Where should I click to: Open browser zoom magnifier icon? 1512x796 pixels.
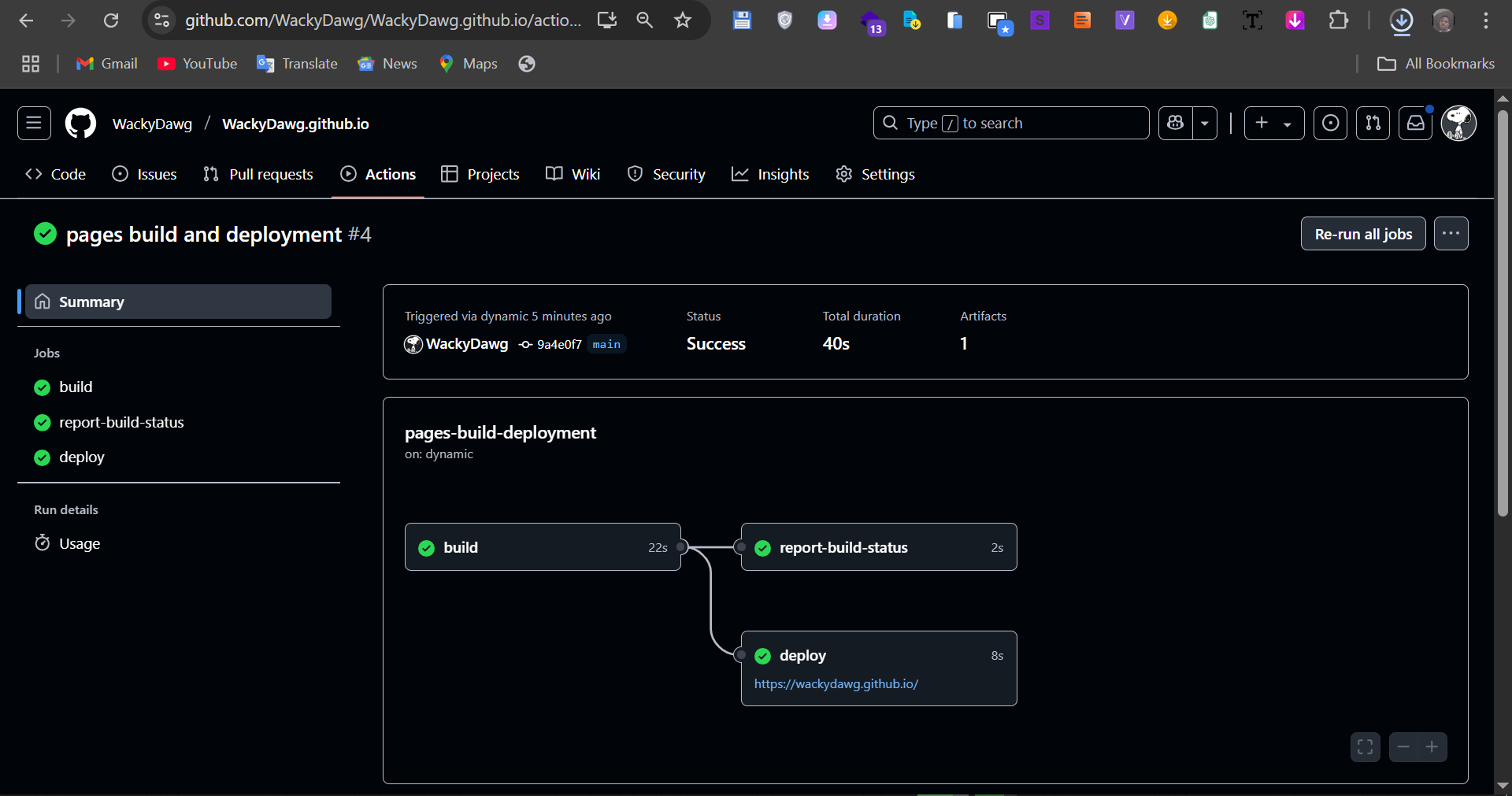pos(644,20)
